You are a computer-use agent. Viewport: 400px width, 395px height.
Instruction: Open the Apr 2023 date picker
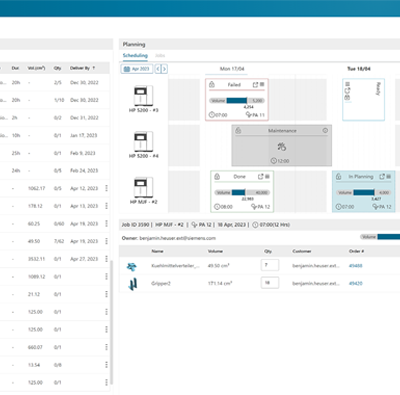(x=137, y=69)
